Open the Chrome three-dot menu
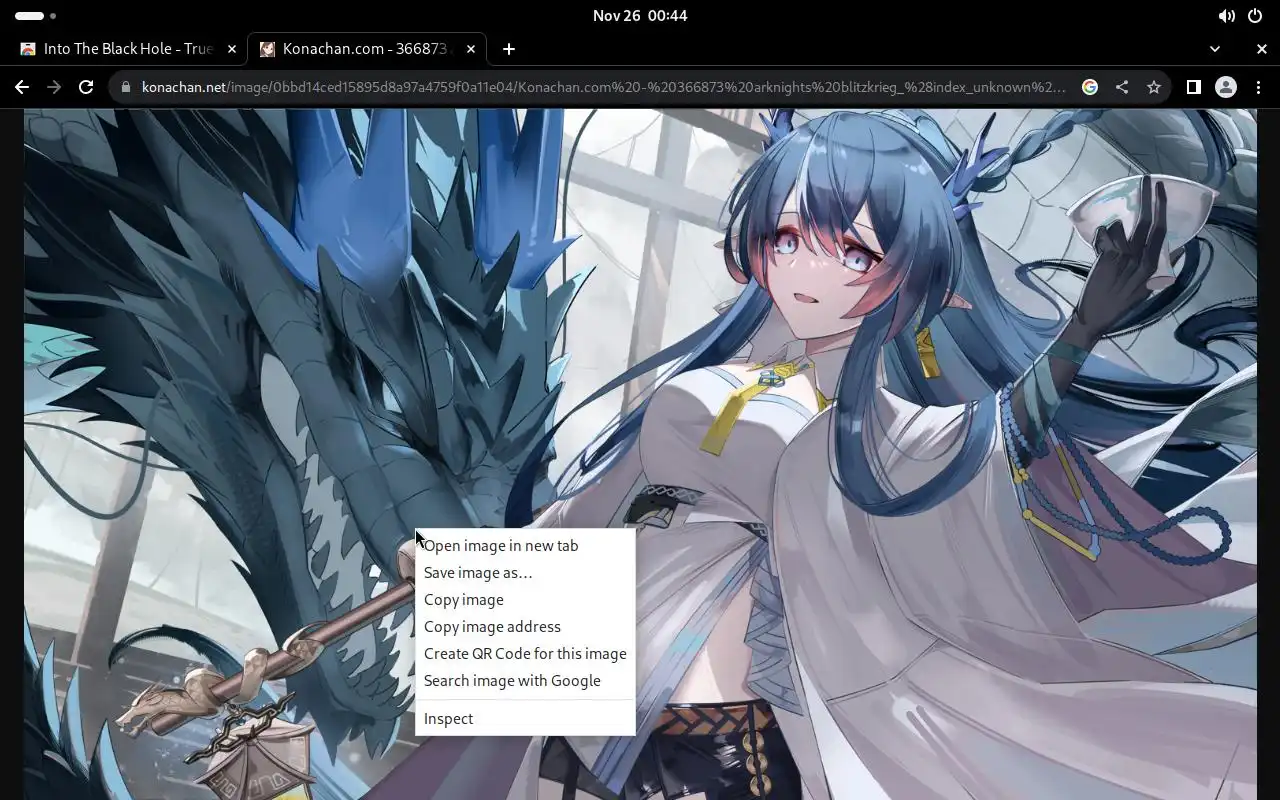This screenshot has height=800, width=1280. [1257, 87]
